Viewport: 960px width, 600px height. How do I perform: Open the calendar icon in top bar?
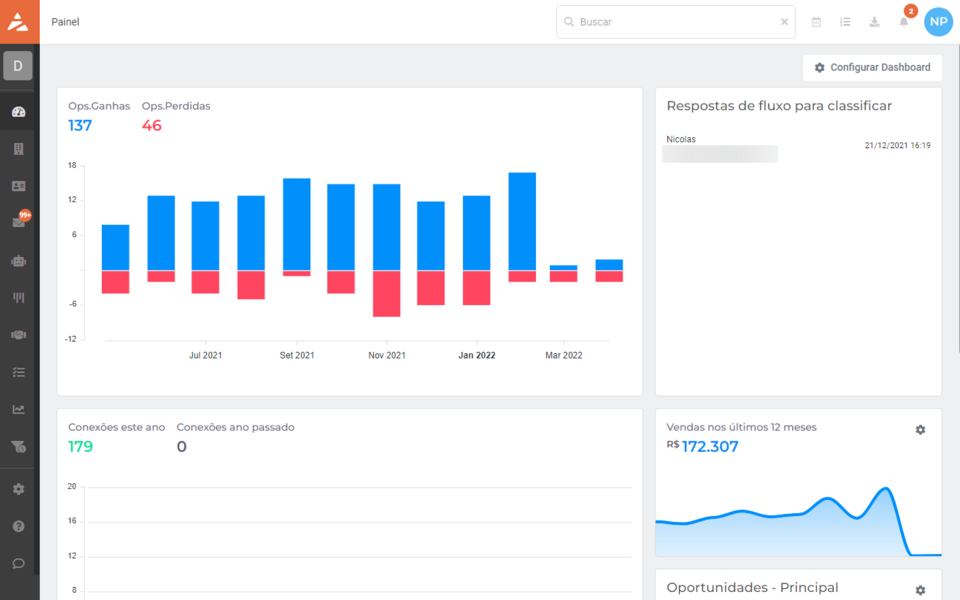(816, 22)
